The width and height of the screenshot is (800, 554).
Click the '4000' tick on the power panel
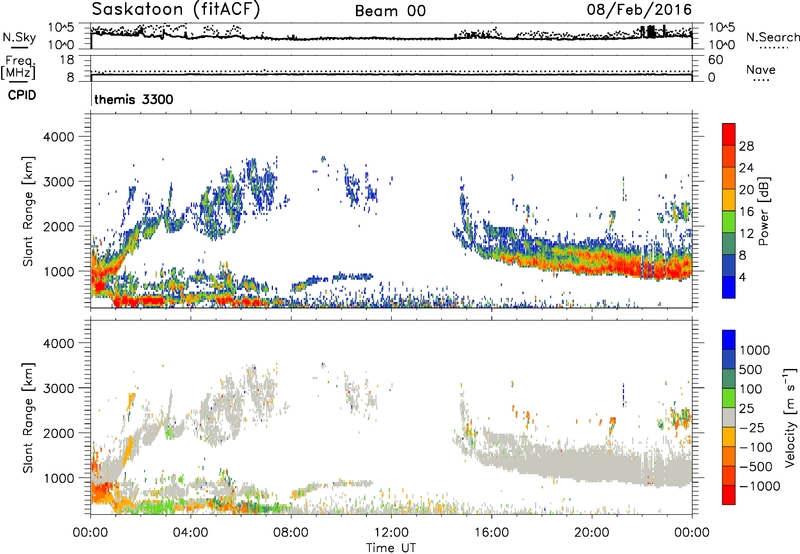coord(58,137)
